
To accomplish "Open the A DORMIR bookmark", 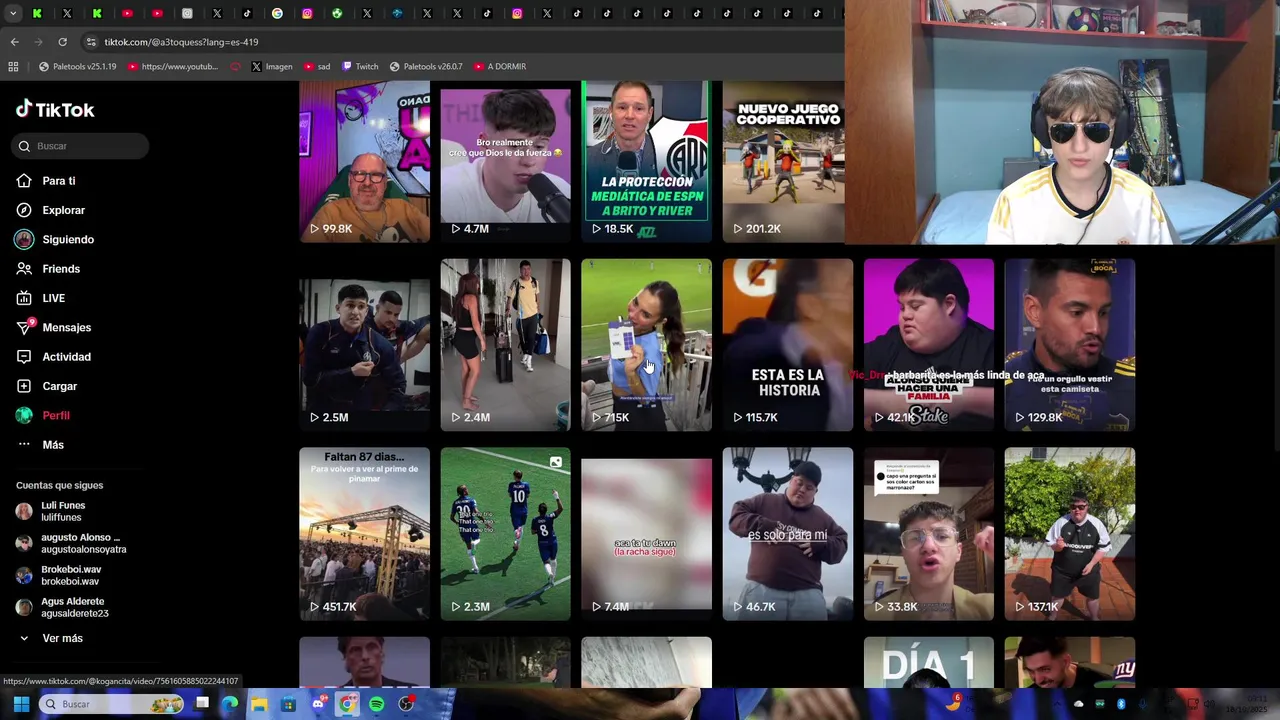I will tap(500, 66).
